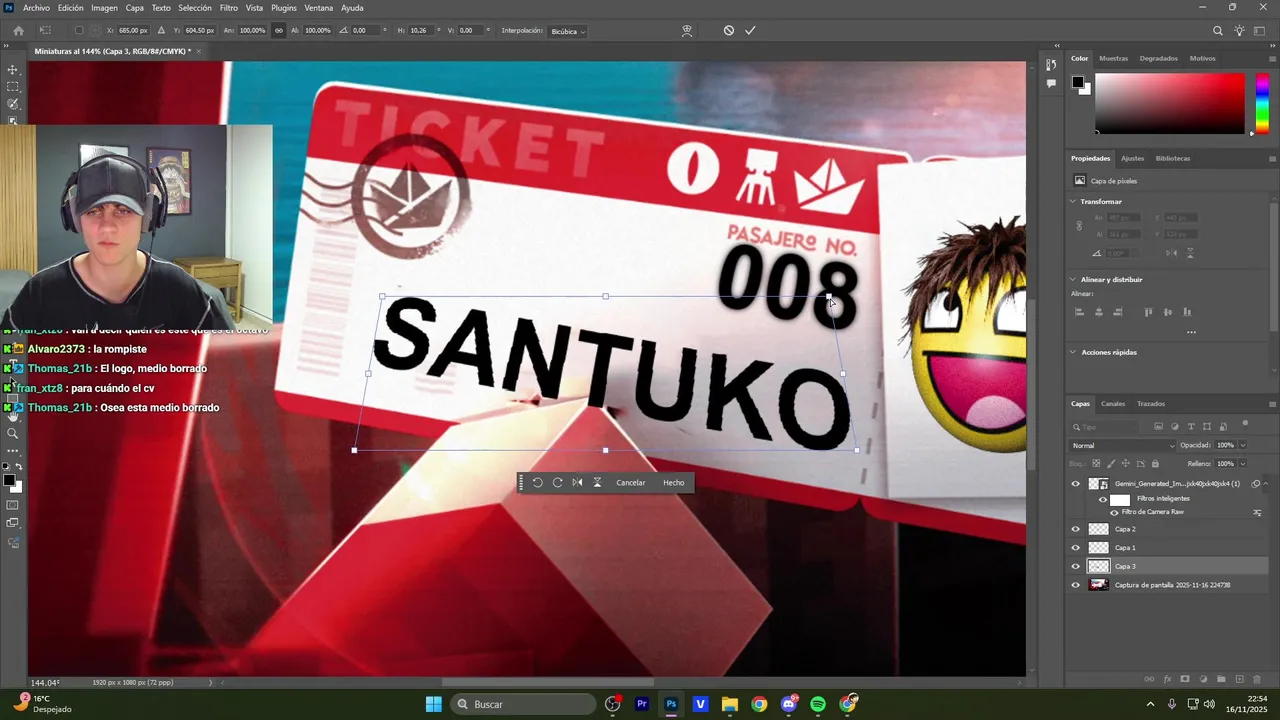
Task: Click Hecho in the contextual taskbar
Action: click(x=674, y=483)
